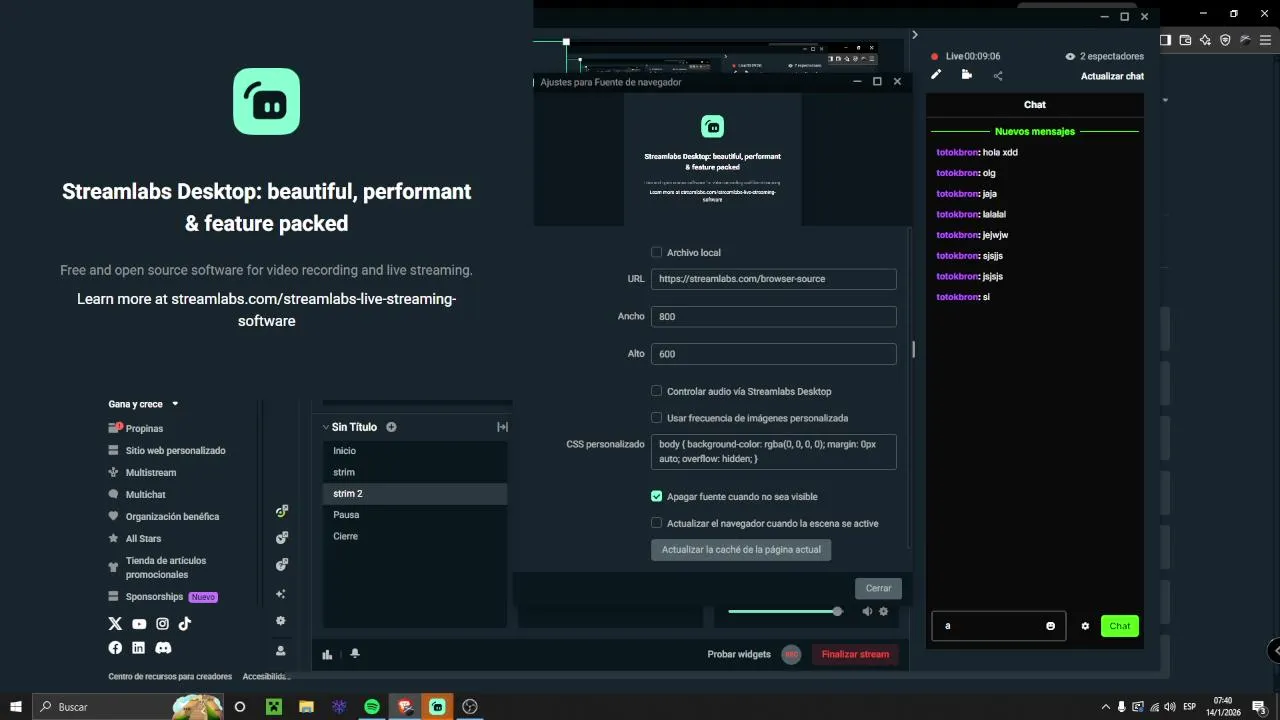Click the notifications bell icon

tap(355, 654)
